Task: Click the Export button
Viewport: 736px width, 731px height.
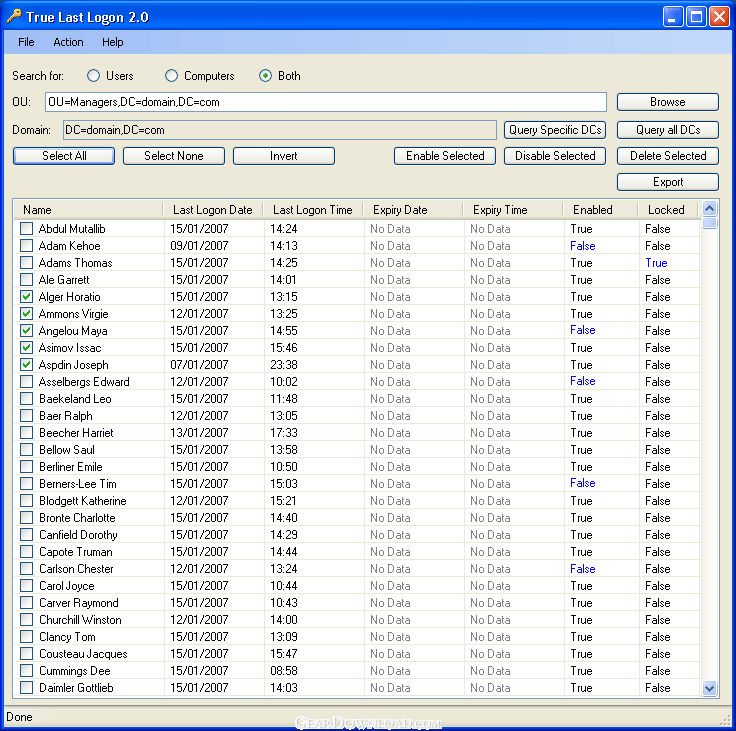Action: 667,182
